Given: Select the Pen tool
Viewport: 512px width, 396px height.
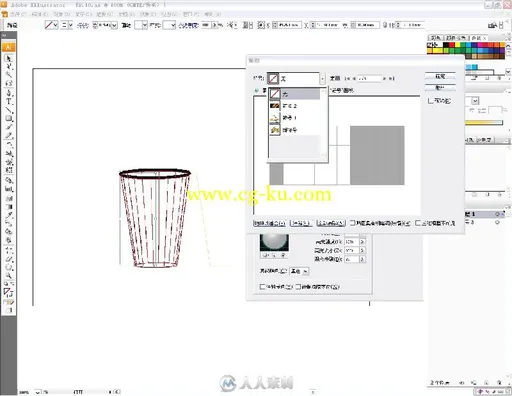Looking at the screenshot, I should (8, 93).
